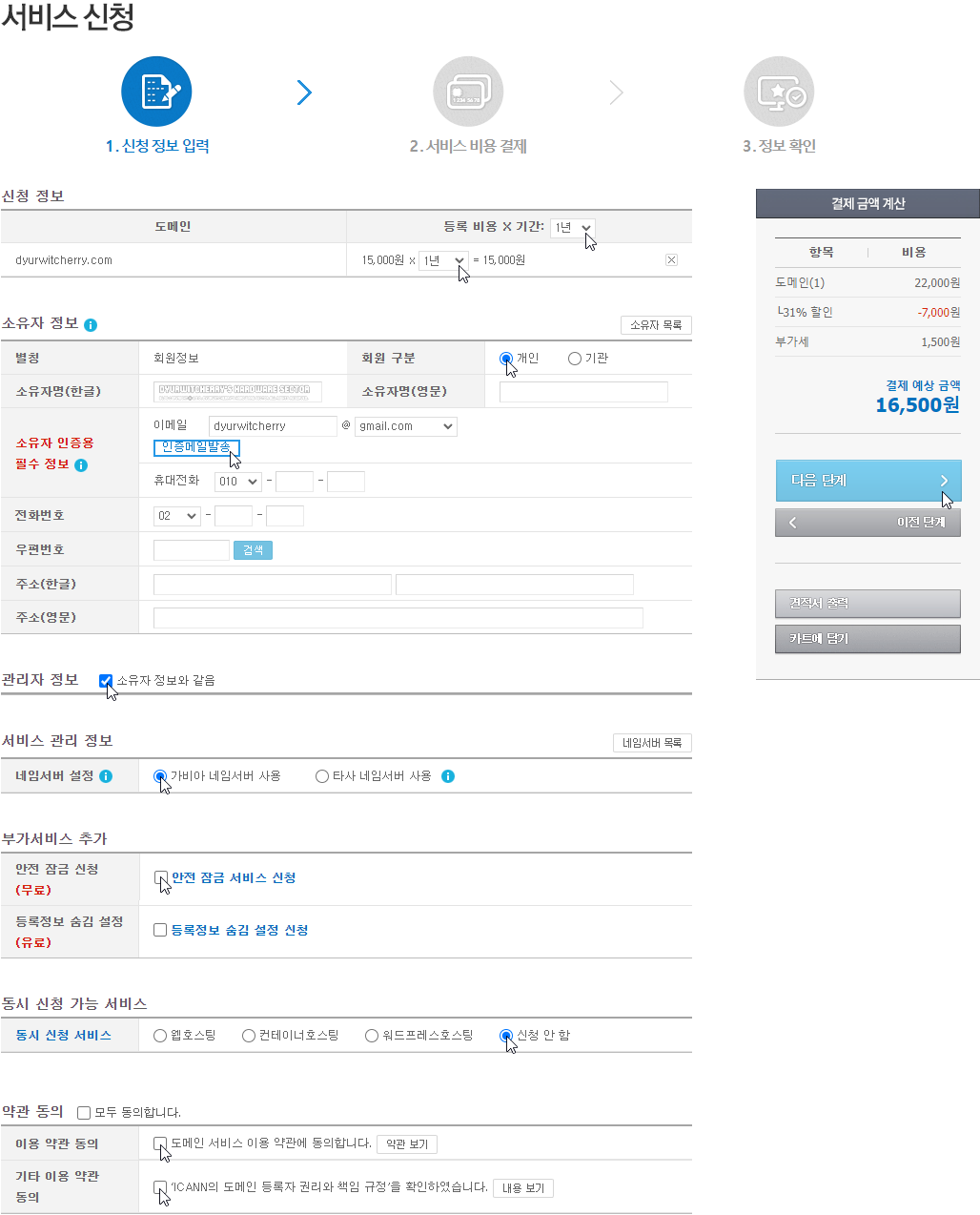Click the step 3 정보 확인 monitor icon
This screenshot has width=980, height=1215.
coord(778,91)
